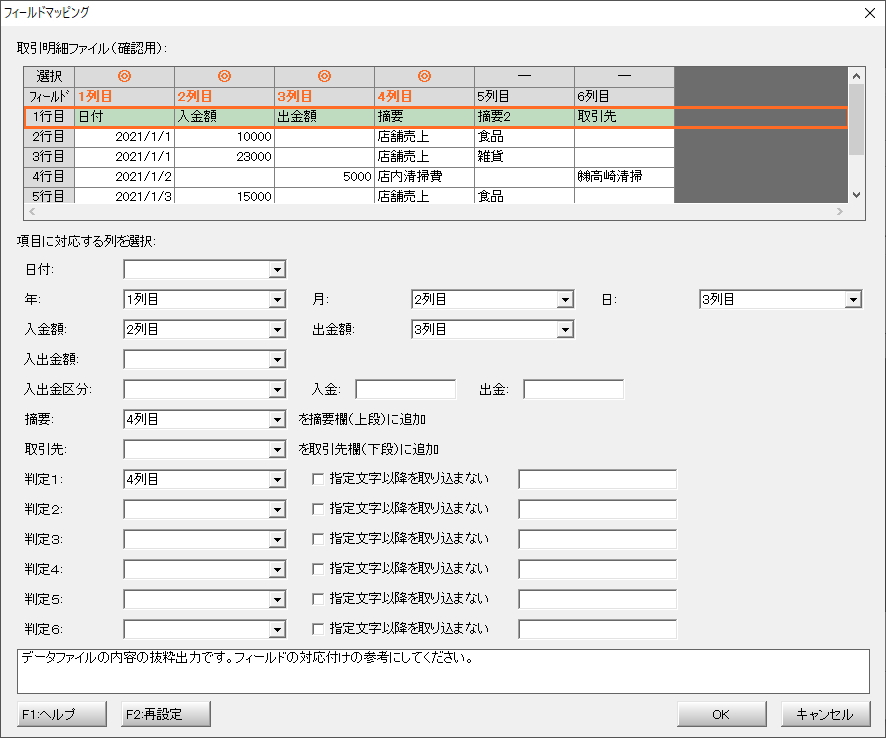Toggle 判定5 指定文字以降を取り込まない checkbox
886x738 pixels.
[318, 599]
